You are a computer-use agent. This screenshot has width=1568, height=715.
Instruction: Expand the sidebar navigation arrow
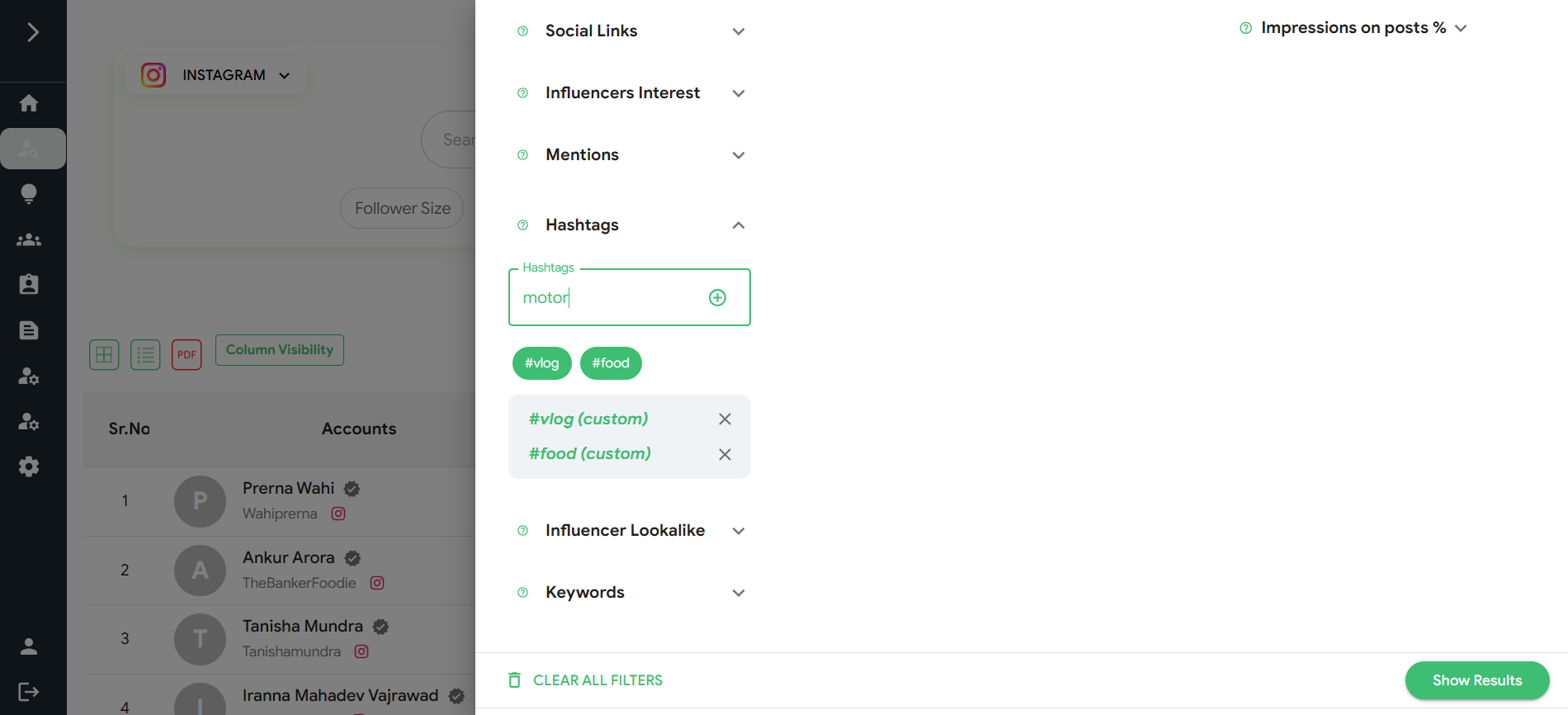pos(33,32)
